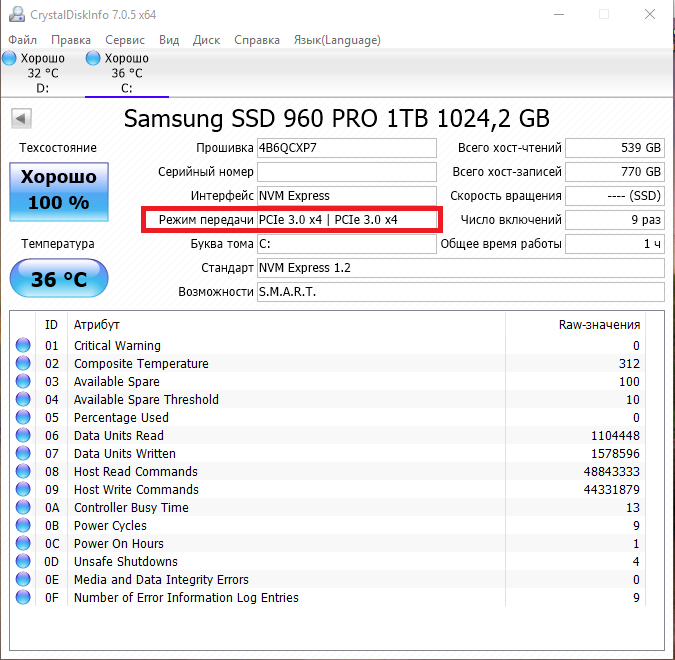The width and height of the screenshot is (675, 660).
Task: Click raw value 44331879
Action: click(612, 490)
